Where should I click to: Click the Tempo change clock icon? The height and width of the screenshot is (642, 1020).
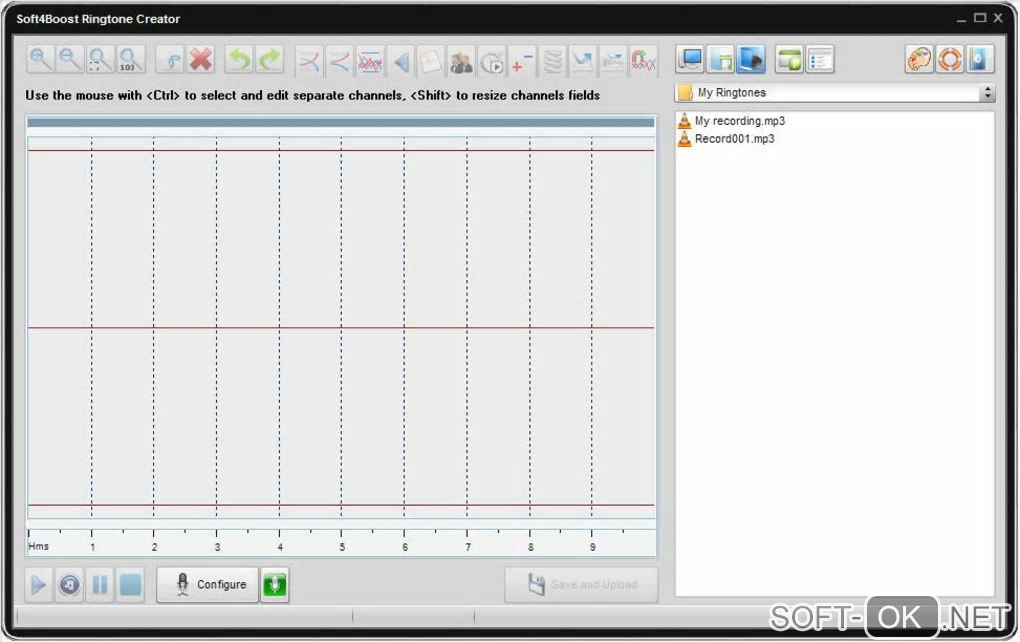[x=492, y=61]
